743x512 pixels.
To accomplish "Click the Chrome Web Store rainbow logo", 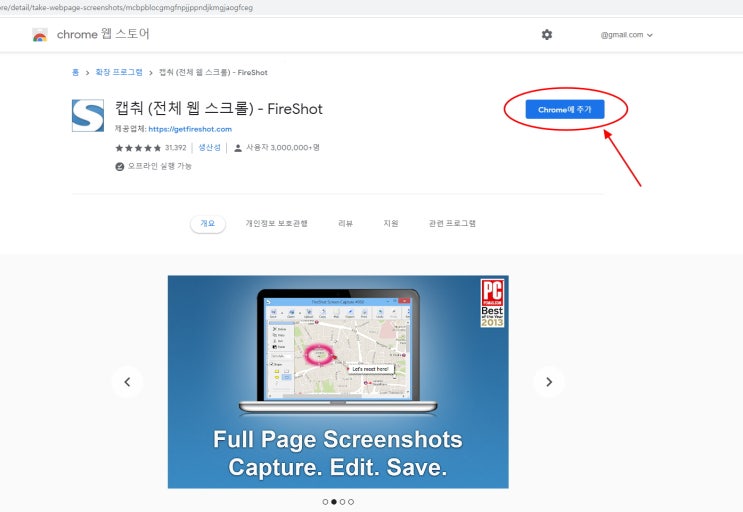I will click(40, 35).
